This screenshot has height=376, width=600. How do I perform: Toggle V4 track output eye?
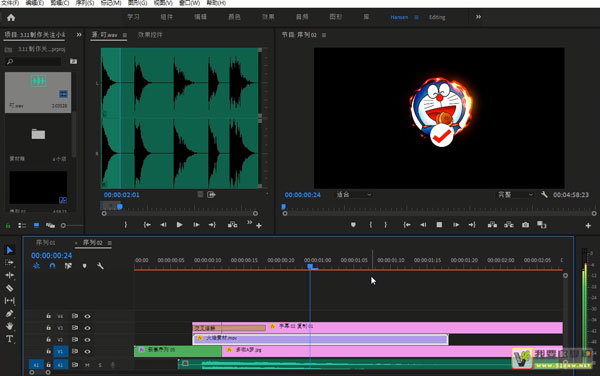88,316
